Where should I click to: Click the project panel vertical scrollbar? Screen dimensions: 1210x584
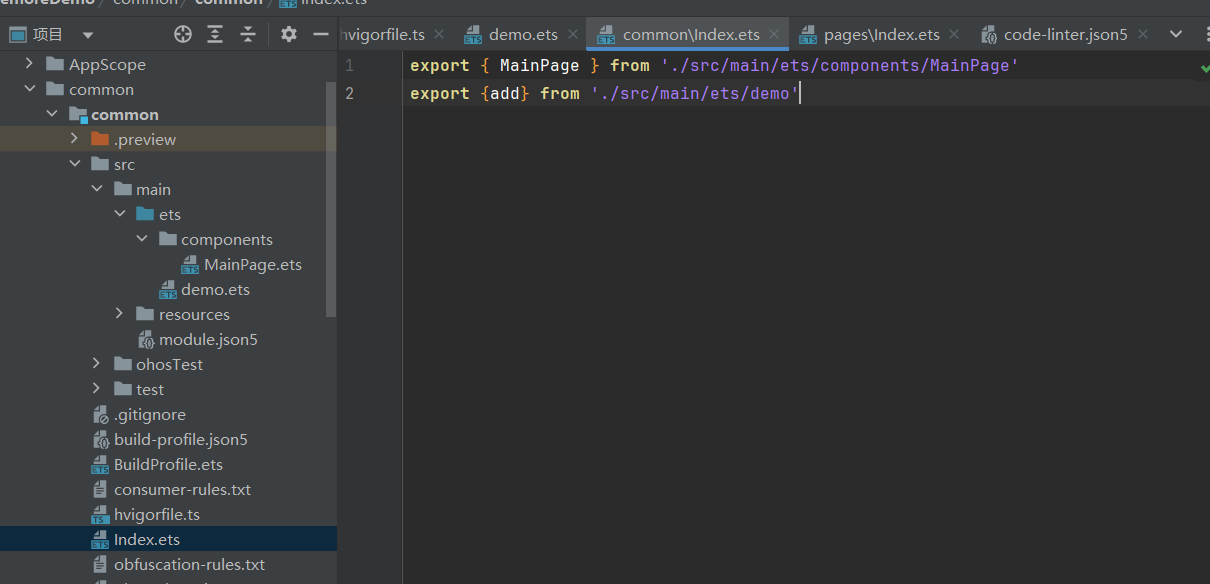331,200
